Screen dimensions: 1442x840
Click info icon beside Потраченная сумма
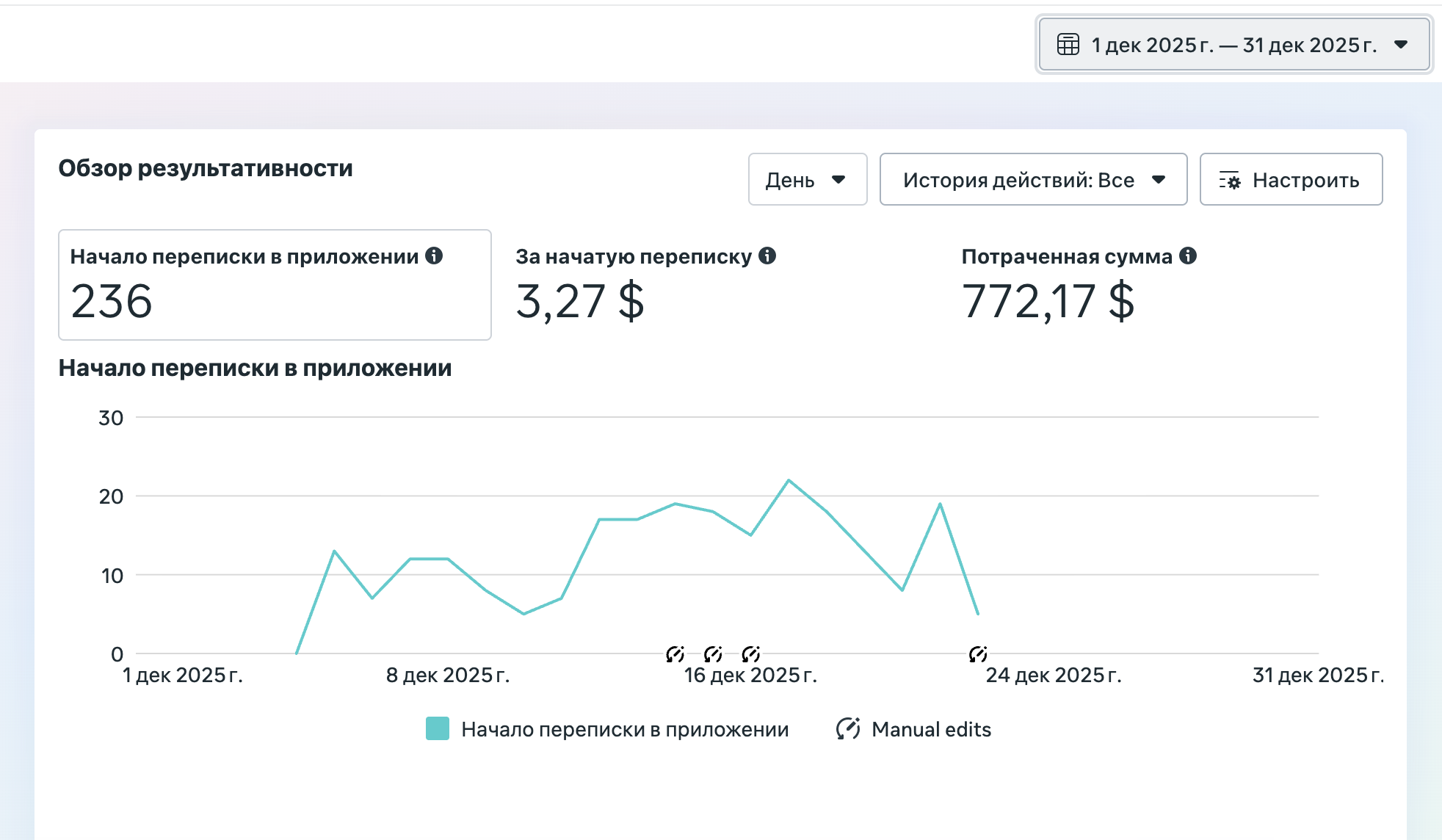[x=1188, y=256]
